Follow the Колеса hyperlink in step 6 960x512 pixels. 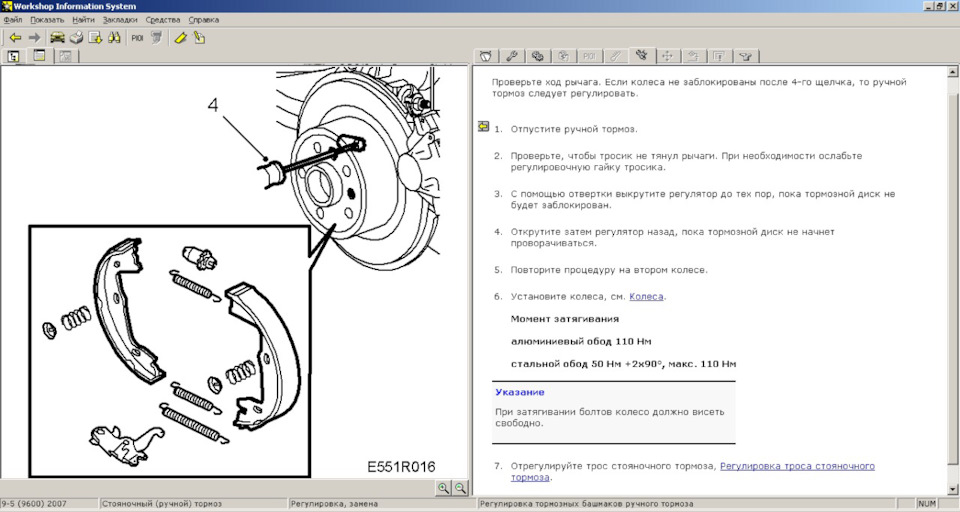coord(646,296)
